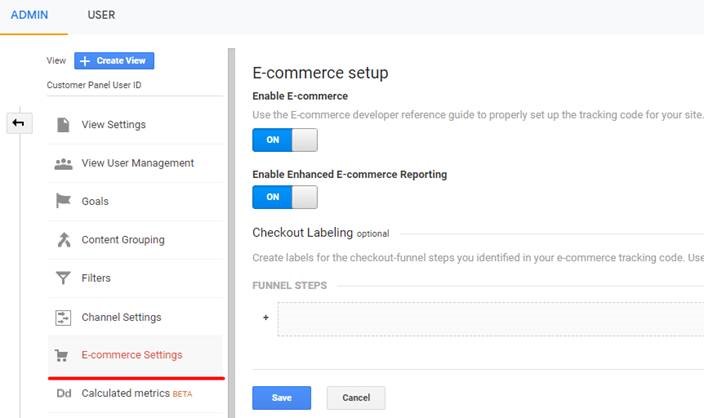Create a new view
704x418 pixels.
[114, 61]
